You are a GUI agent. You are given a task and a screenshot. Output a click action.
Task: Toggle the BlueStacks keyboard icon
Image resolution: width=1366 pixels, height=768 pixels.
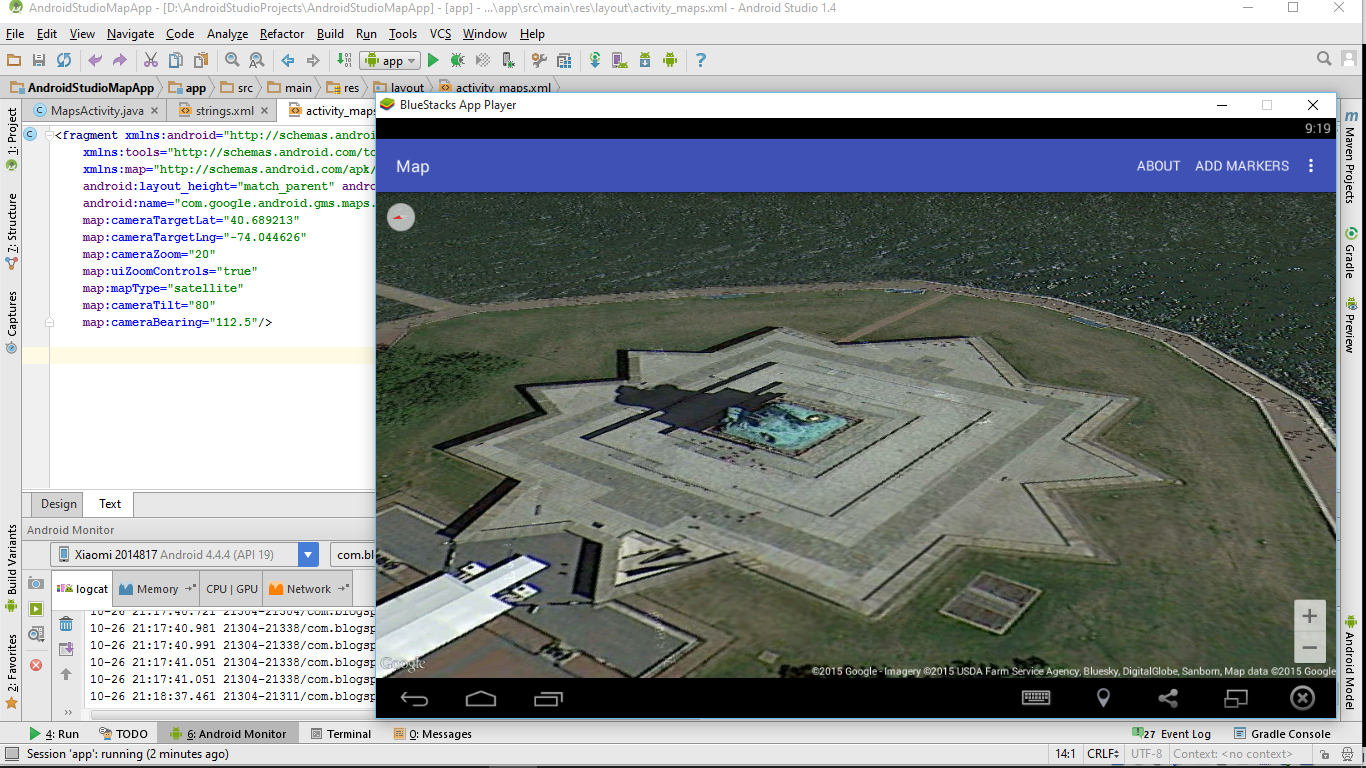(1035, 698)
